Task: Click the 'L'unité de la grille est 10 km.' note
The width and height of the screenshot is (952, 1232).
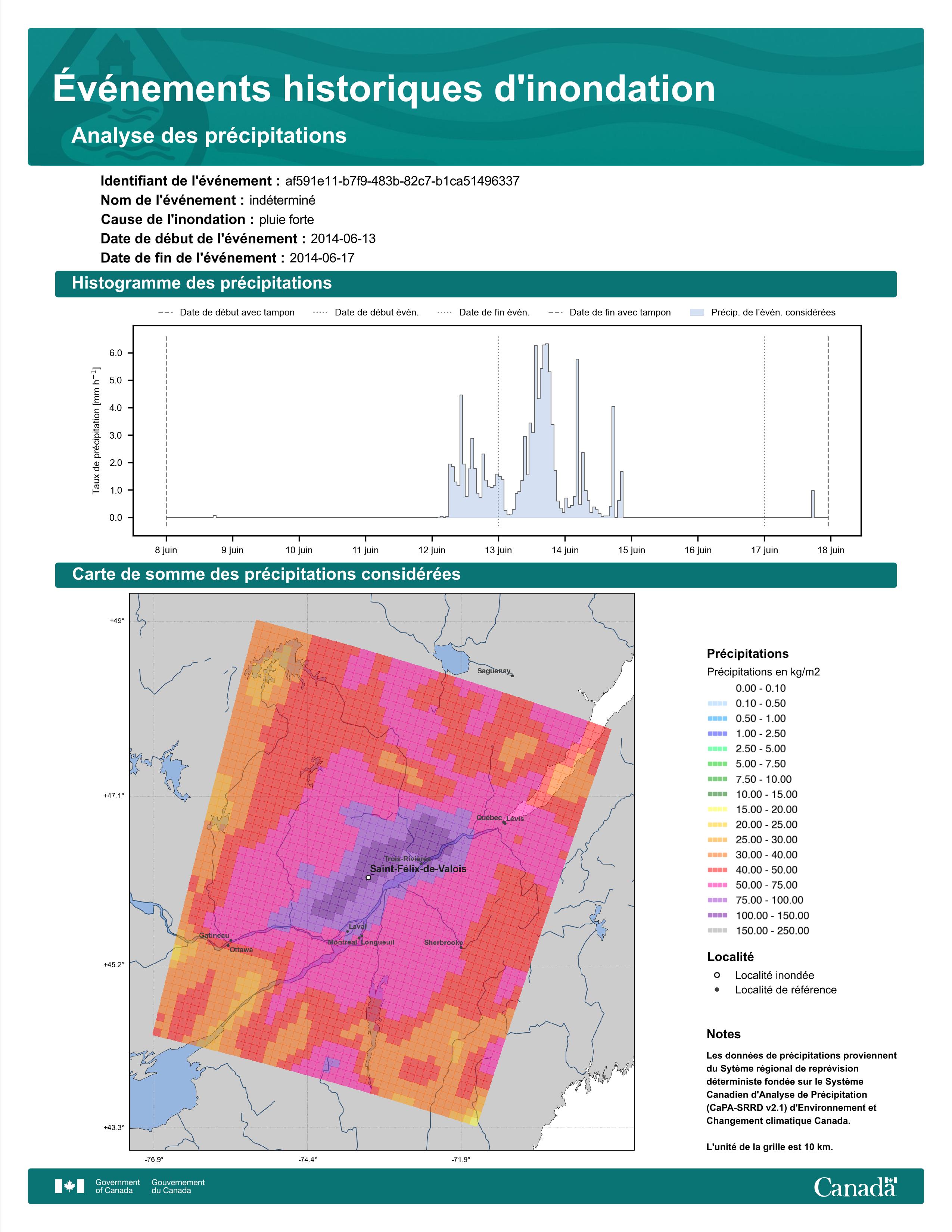Action: point(769,1147)
